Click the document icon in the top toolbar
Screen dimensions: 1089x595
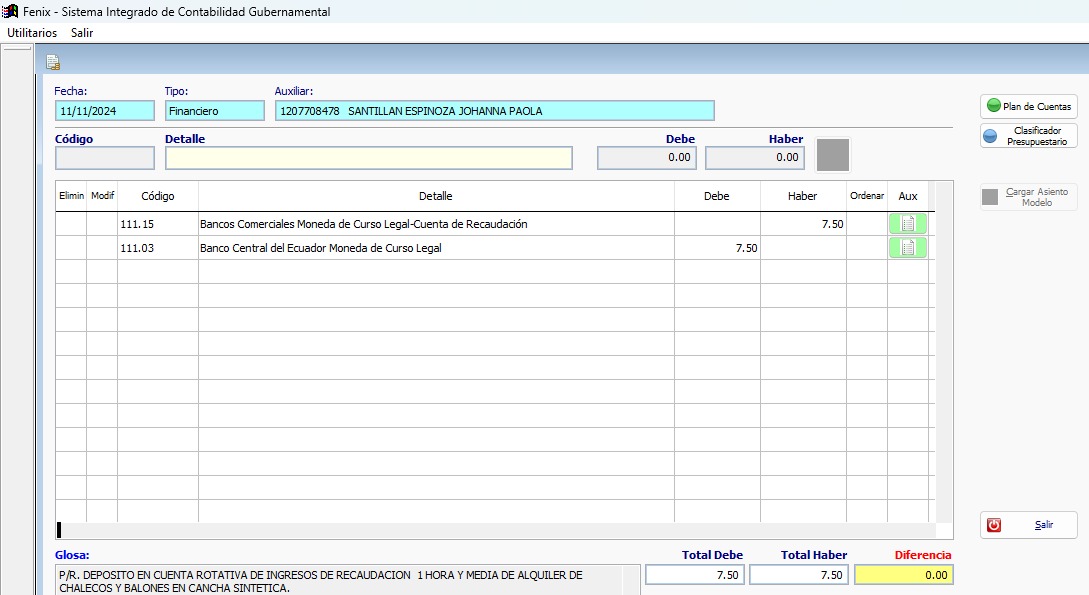click(53, 62)
